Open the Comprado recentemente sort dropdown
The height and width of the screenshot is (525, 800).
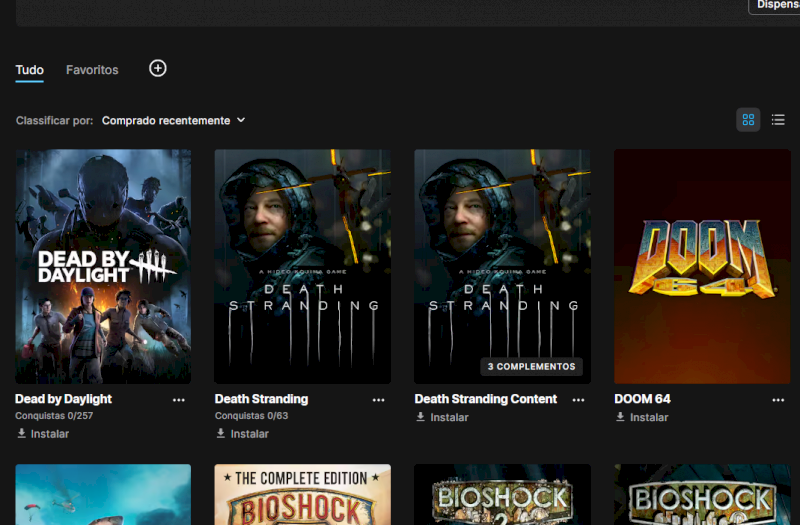click(x=173, y=120)
